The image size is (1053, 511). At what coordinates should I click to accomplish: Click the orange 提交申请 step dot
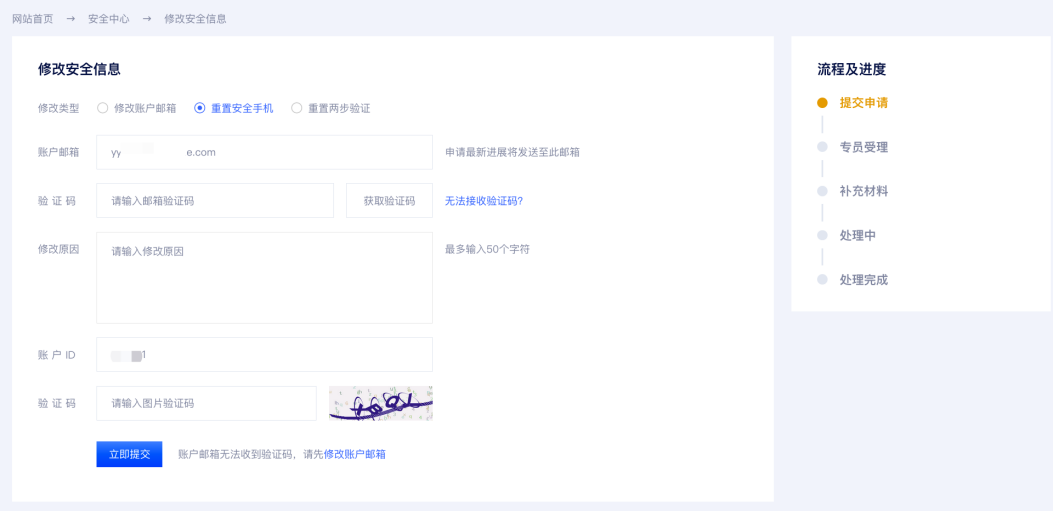[x=822, y=103]
